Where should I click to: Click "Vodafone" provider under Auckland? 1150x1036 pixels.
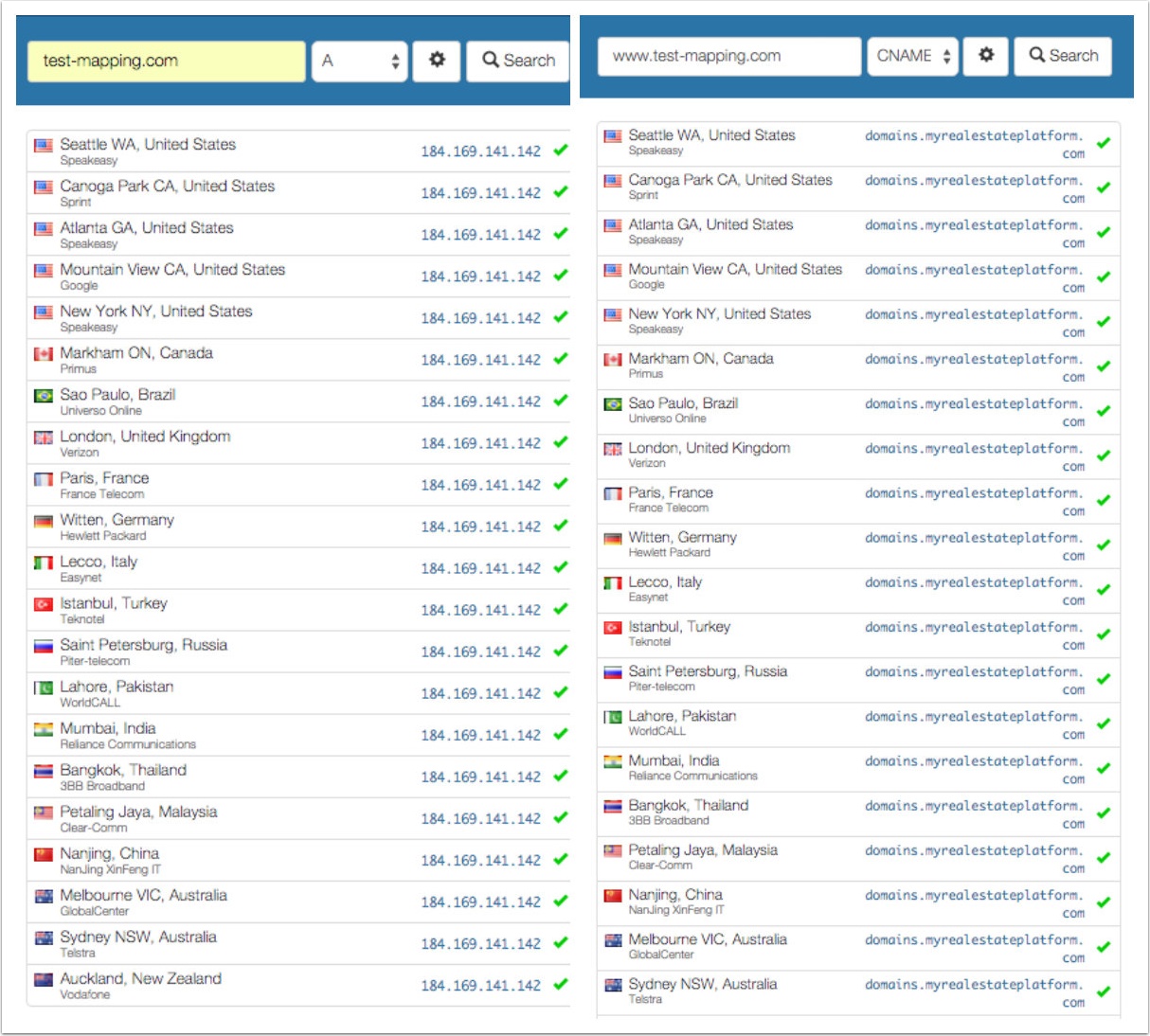[85, 995]
